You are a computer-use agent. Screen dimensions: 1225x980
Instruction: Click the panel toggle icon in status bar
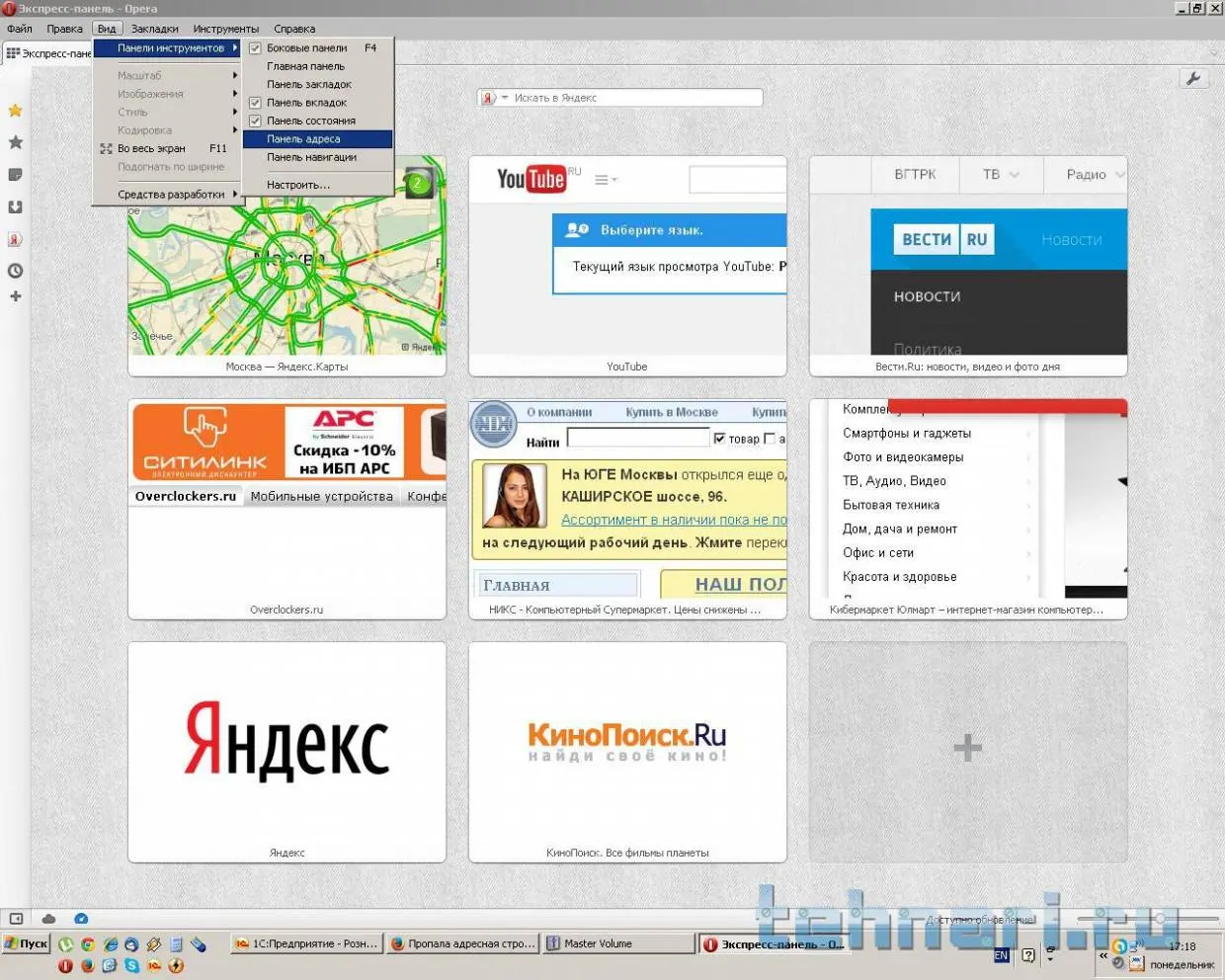coord(16,919)
